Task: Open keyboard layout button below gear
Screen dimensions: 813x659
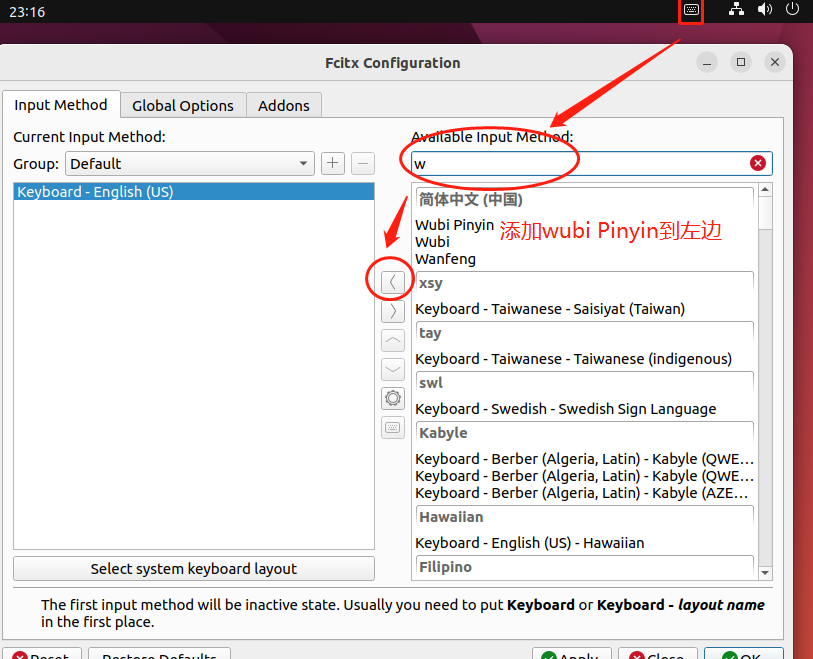Action: click(393, 428)
